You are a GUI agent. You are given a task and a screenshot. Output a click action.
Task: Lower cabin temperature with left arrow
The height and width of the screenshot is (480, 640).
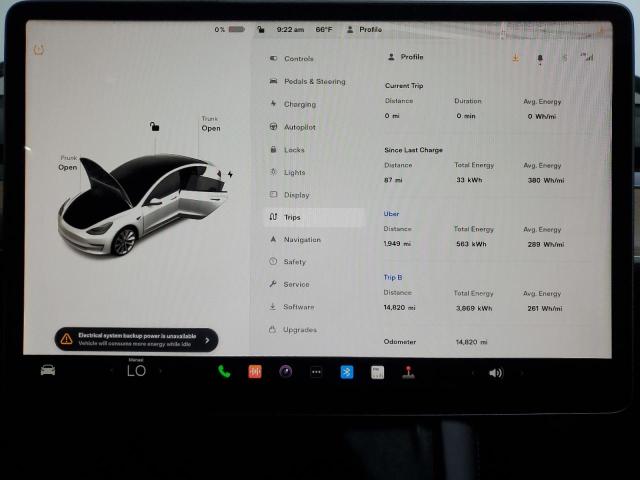tap(112, 371)
